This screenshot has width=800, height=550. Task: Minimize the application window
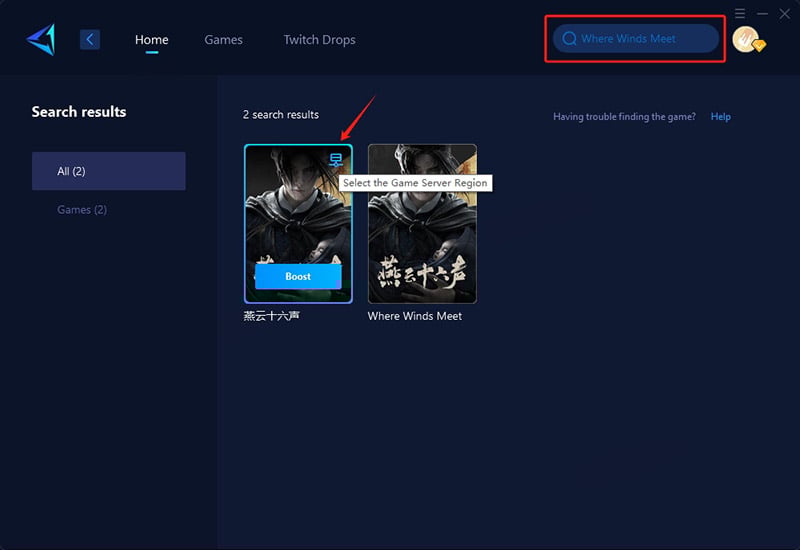(x=762, y=13)
